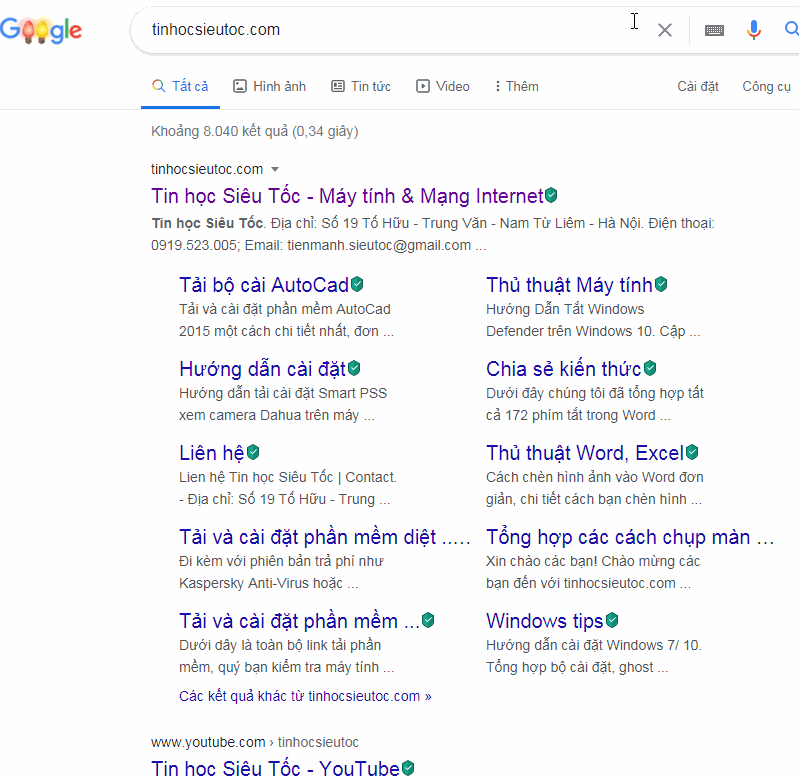The width and height of the screenshot is (799, 776).
Task: Open Tin học Siêu Tốc - Máy tính & Mạng Internet result
Action: coord(348,196)
